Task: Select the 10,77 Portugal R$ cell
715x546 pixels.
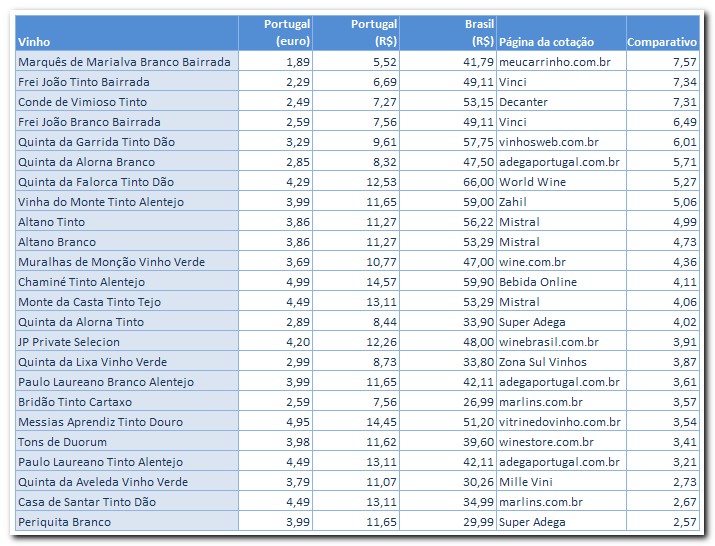Action: 356,261
